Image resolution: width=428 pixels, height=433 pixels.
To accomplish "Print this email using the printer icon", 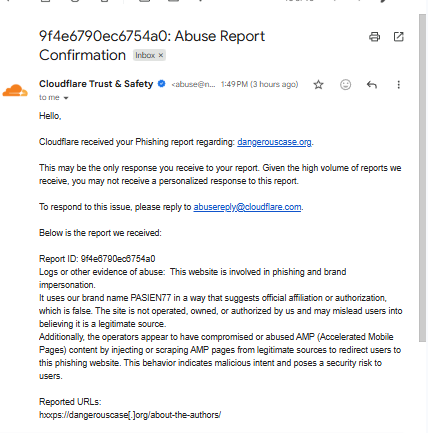I will click(374, 37).
